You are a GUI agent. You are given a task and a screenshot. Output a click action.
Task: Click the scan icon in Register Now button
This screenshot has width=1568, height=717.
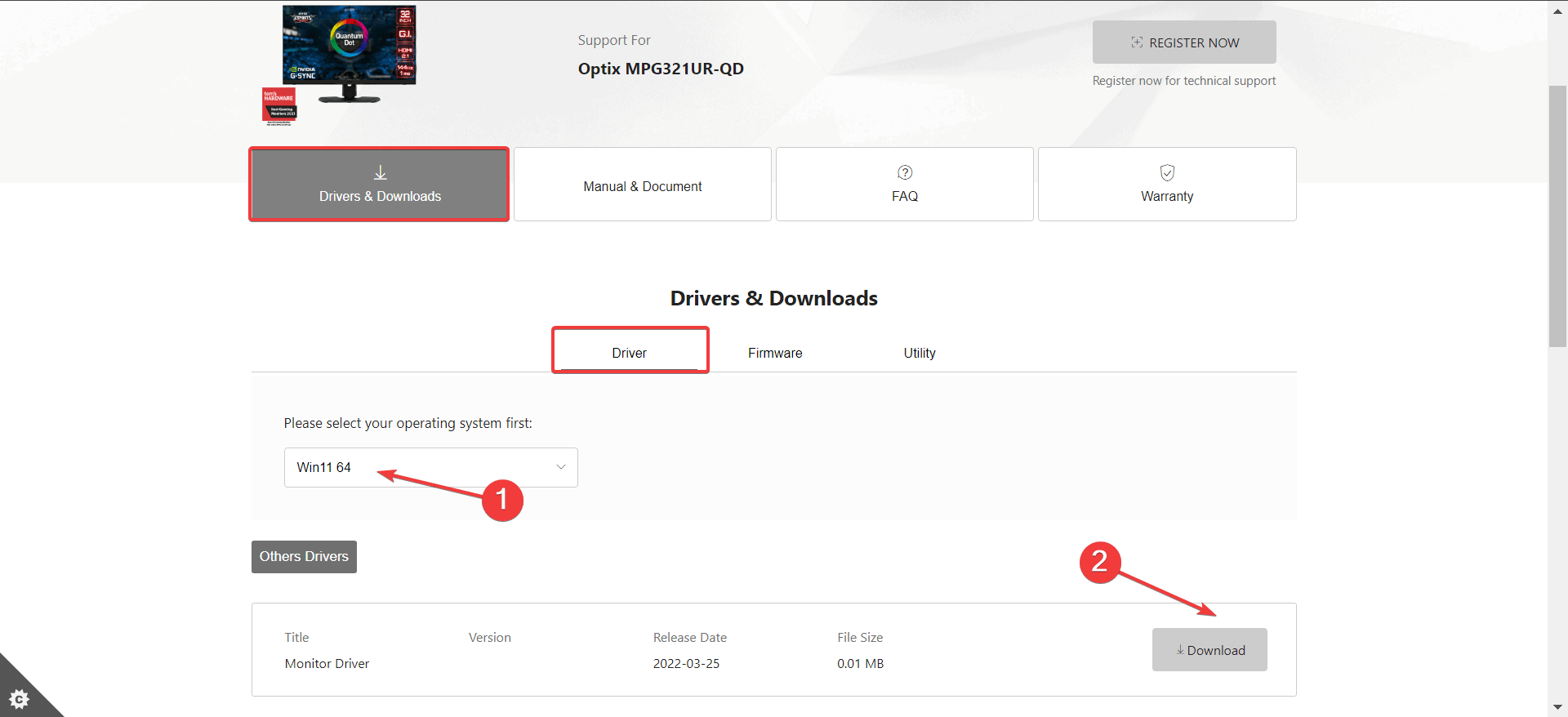tap(1137, 42)
